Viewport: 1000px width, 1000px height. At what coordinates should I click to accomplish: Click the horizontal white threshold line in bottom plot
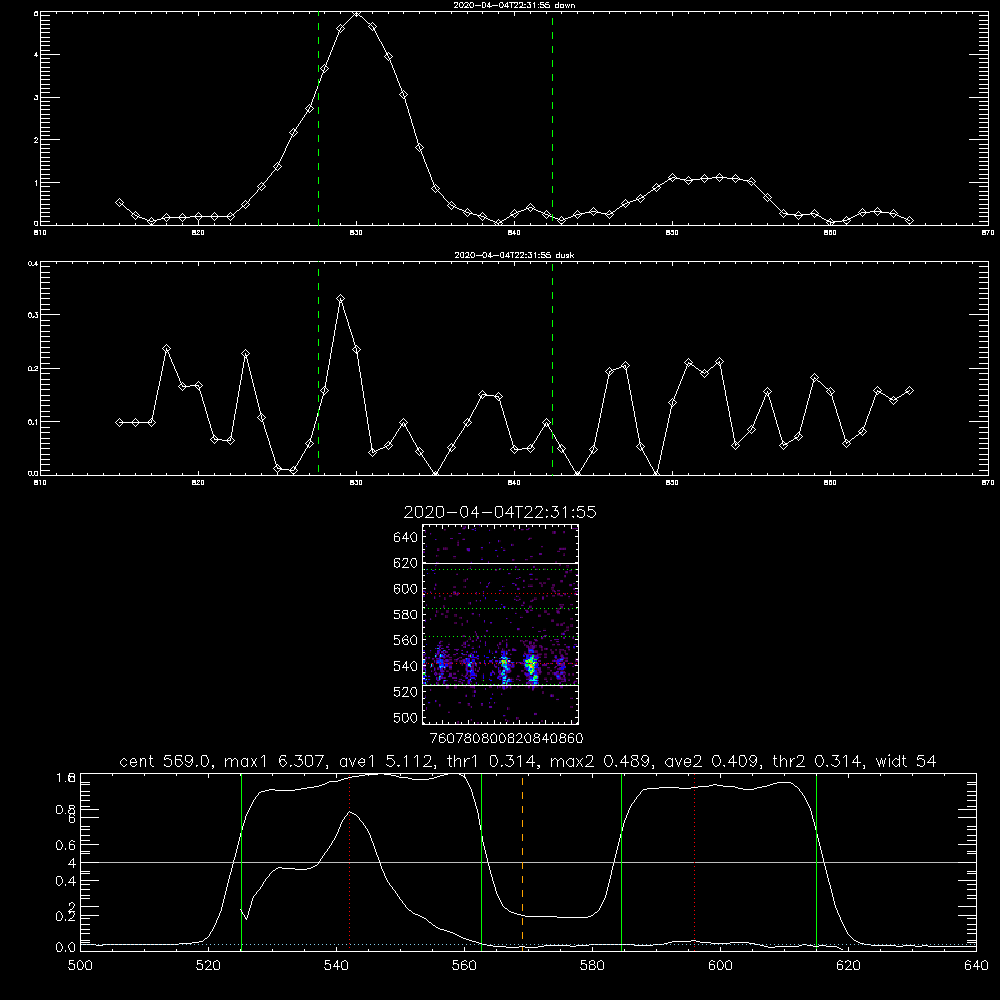point(528,862)
